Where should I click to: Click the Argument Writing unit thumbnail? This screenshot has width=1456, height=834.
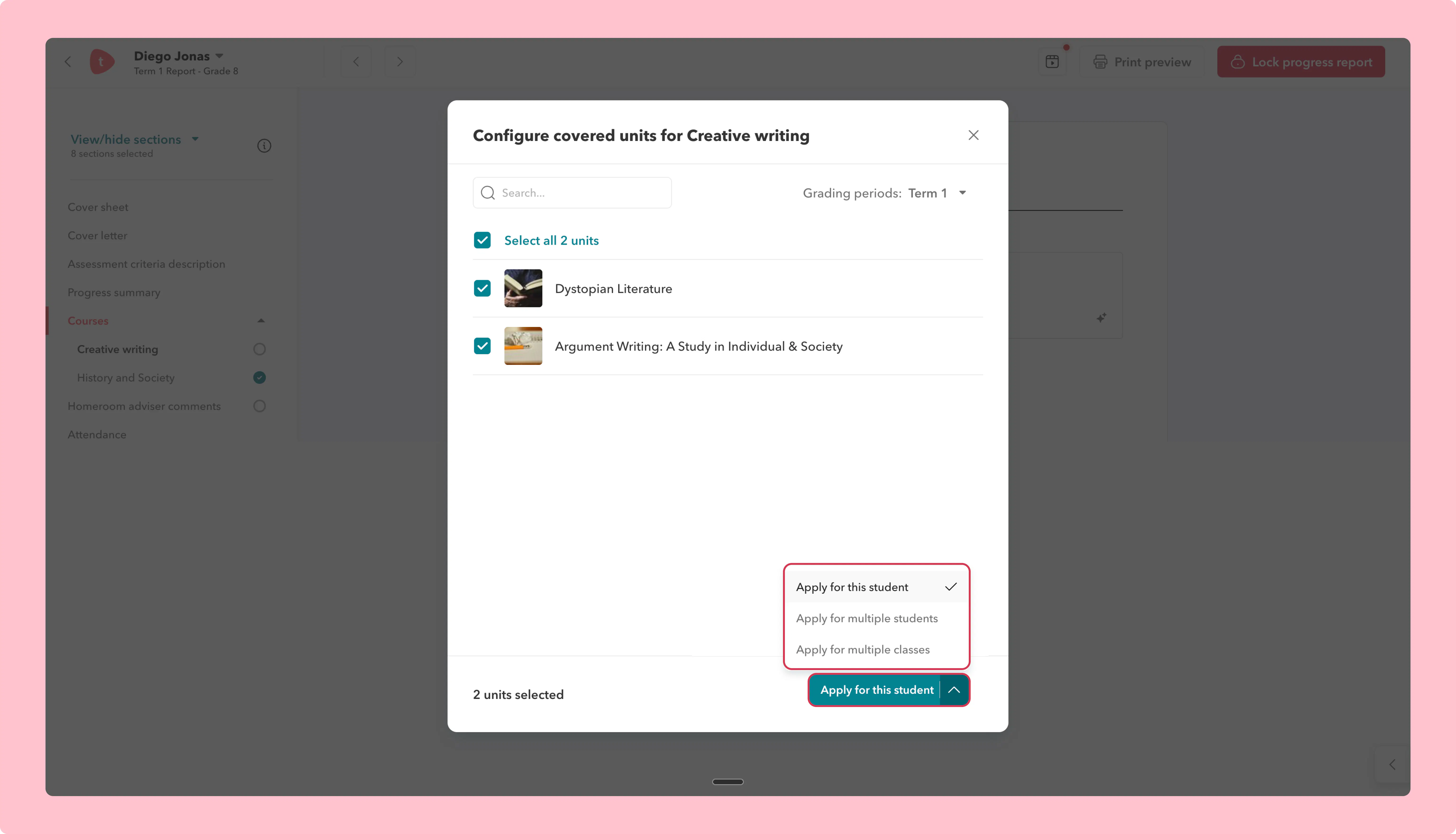pyautogui.click(x=523, y=346)
